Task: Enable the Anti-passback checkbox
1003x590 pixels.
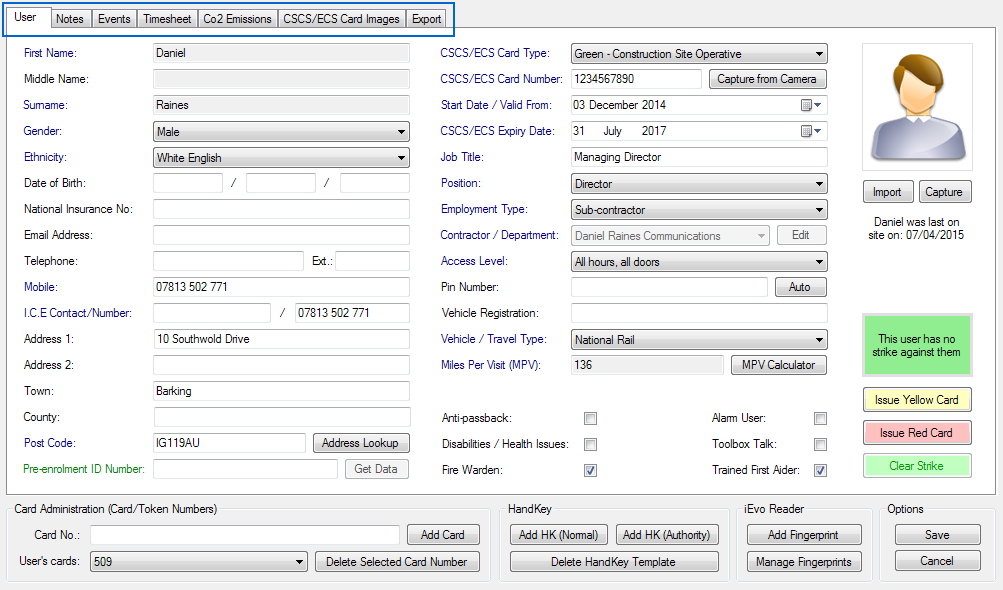Action: pos(590,418)
